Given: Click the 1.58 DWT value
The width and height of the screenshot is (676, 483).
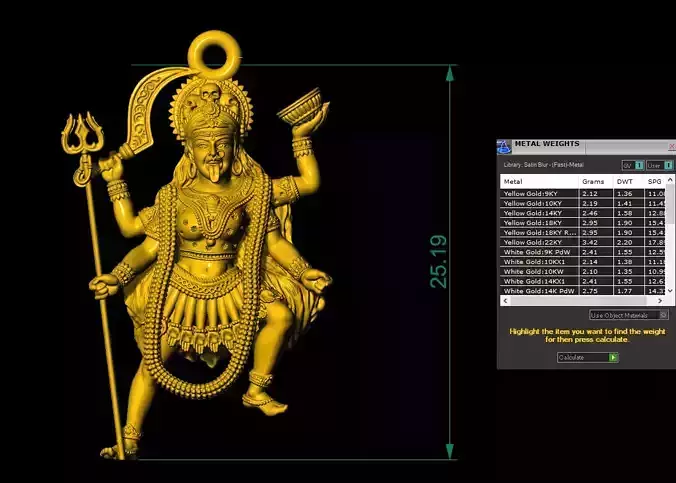Looking at the screenshot, I should point(625,213).
